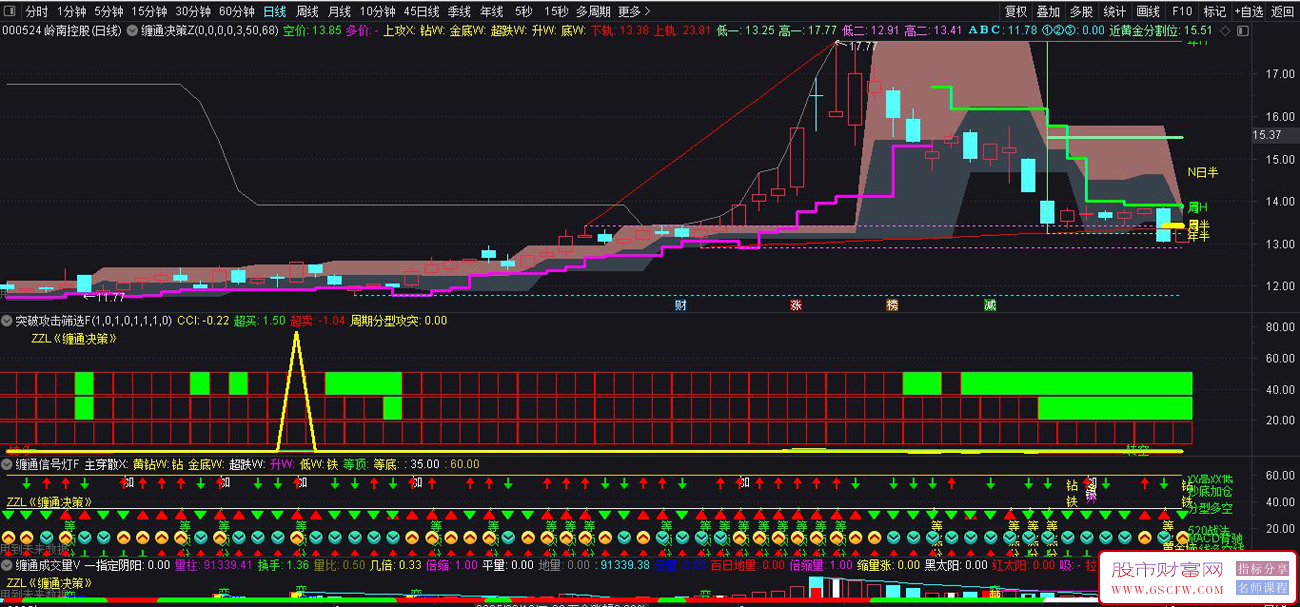Expand the 缠通成交量V indicator menu arrow
Image resolution: width=1300 pixels, height=607 pixels.
point(8,565)
